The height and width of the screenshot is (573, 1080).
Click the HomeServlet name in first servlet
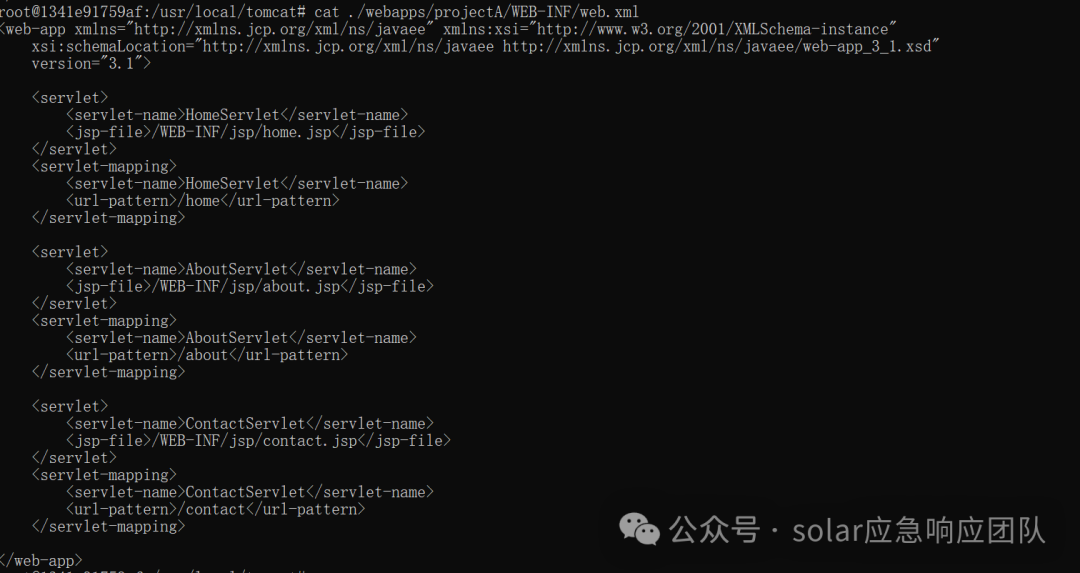click(233, 115)
